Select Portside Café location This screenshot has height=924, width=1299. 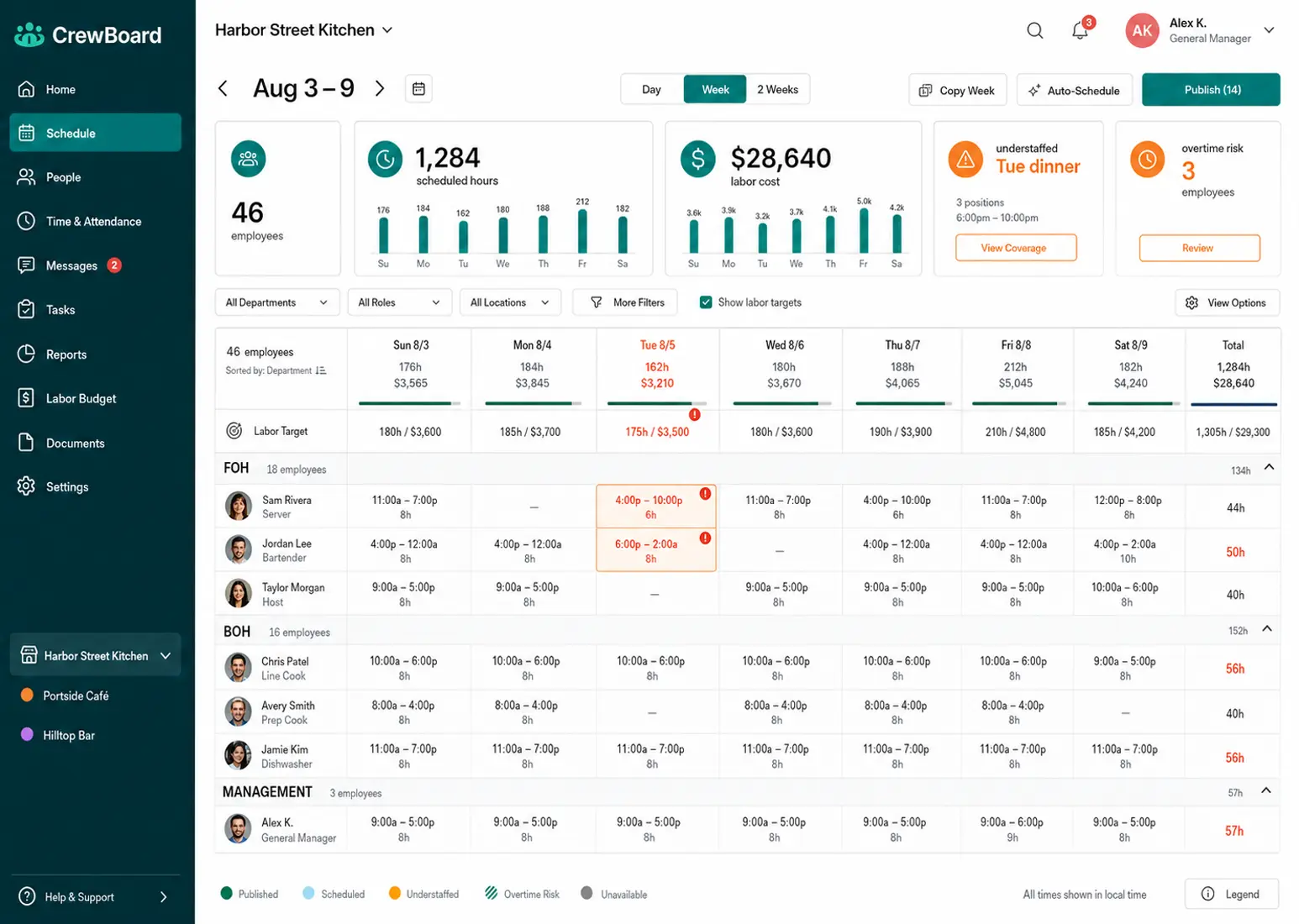pyautogui.click(x=76, y=696)
